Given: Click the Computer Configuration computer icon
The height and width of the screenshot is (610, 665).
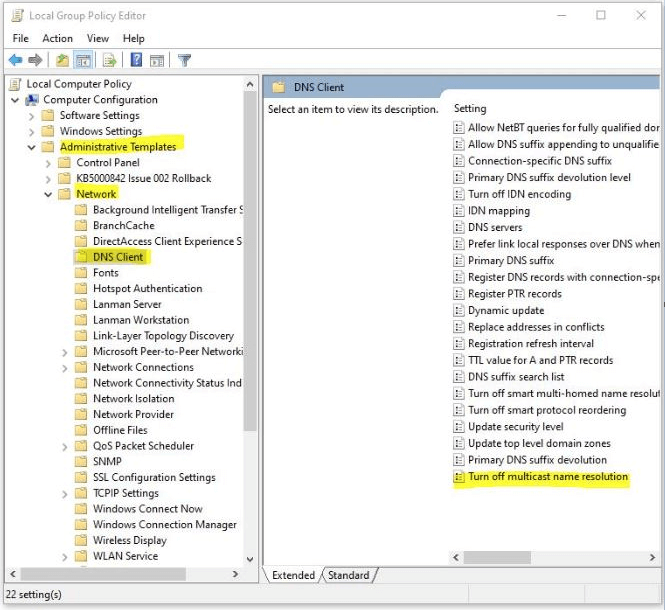Looking at the screenshot, I should click(32, 100).
